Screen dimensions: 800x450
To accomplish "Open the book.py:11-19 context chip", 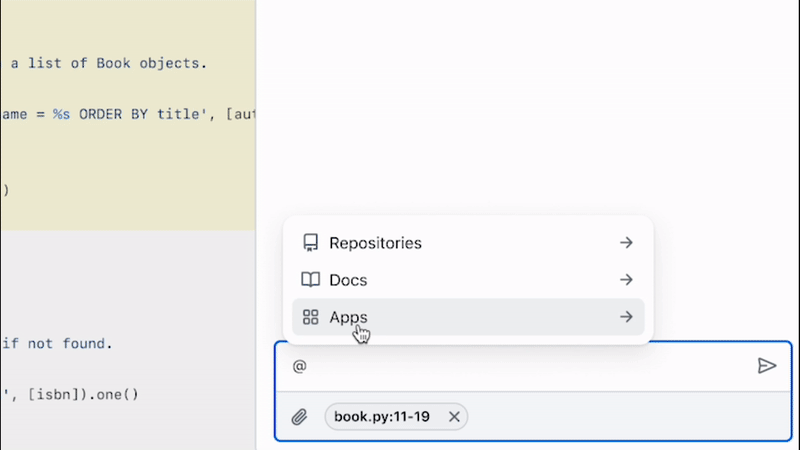I will [382, 417].
